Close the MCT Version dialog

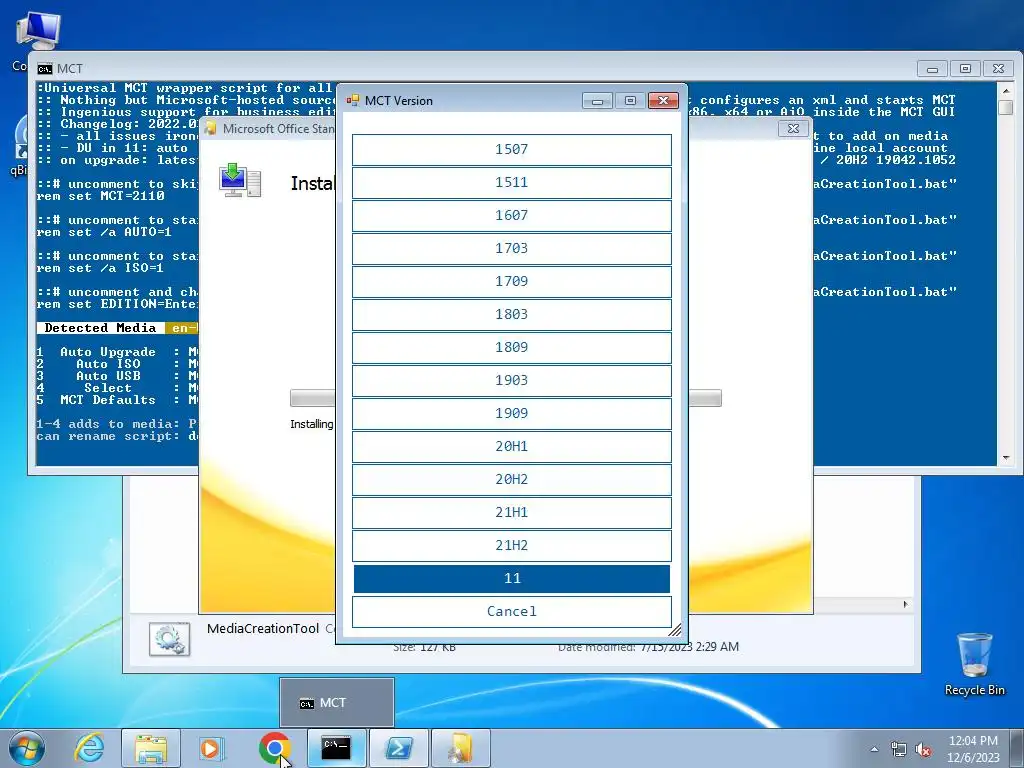(x=664, y=101)
